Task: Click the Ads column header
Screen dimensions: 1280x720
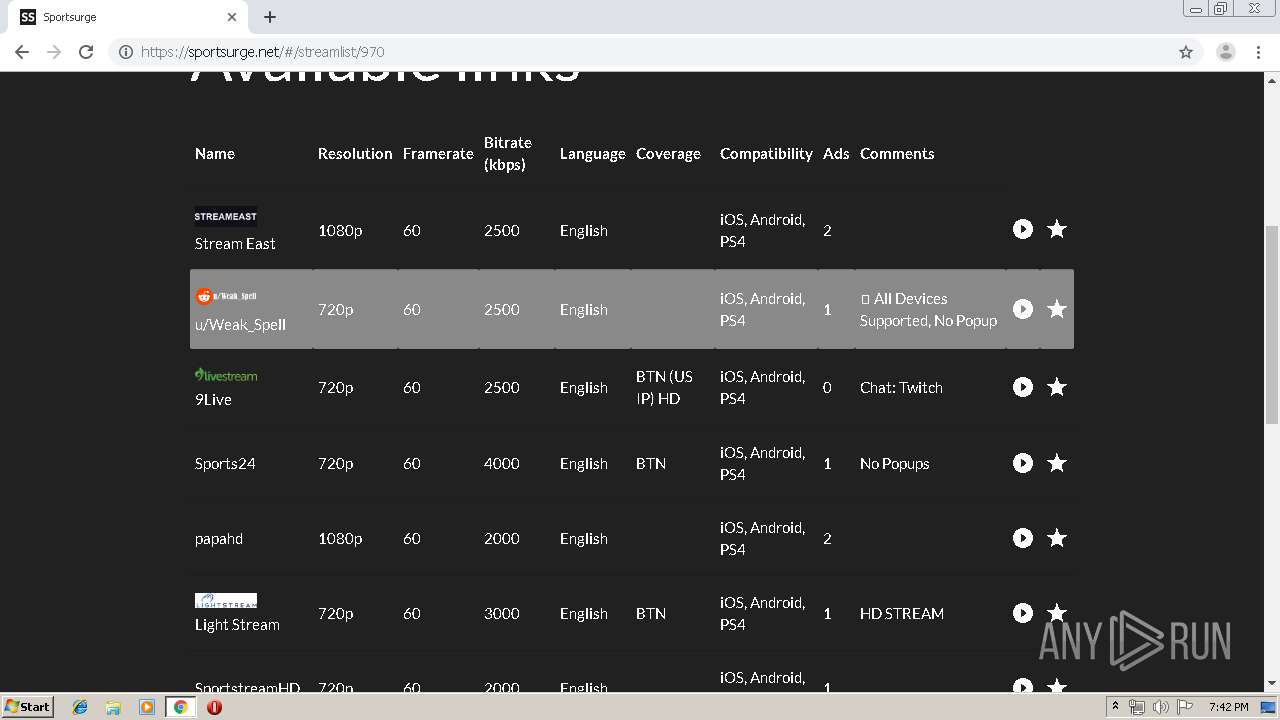Action: pos(836,153)
